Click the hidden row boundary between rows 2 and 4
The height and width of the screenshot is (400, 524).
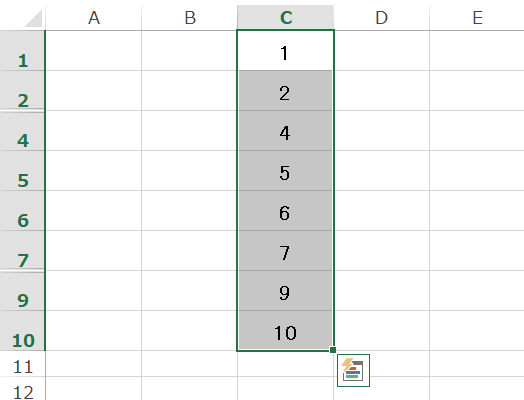[x=22, y=111]
